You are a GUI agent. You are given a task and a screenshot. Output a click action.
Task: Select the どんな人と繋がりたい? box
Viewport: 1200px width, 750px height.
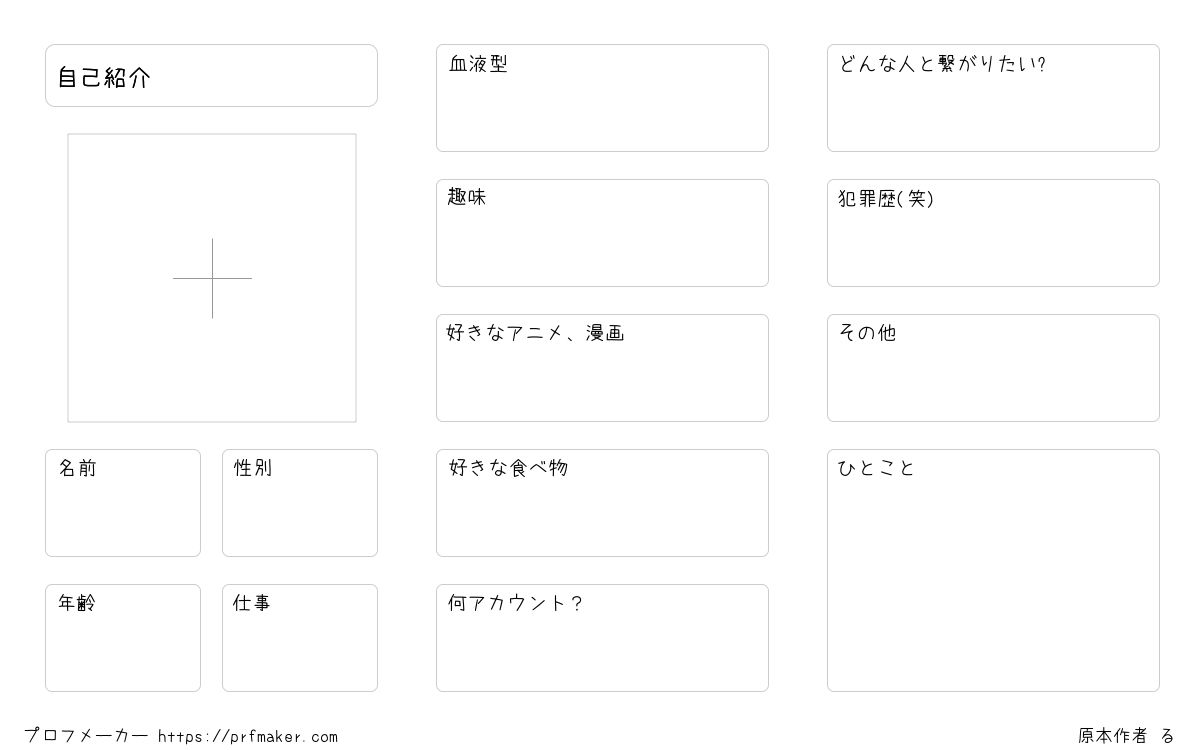pyautogui.click(x=993, y=98)
